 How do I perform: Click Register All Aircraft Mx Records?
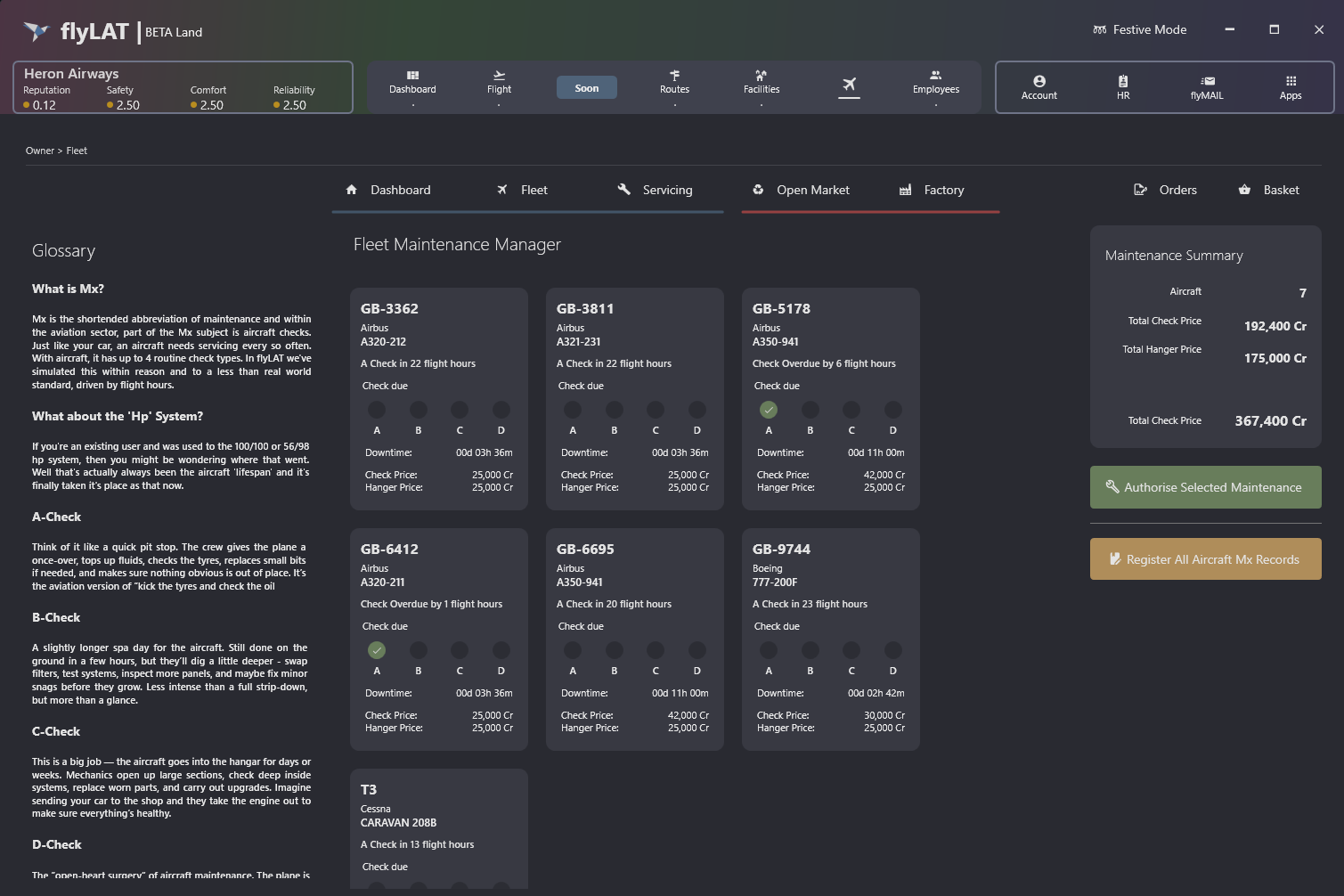tap(1205, 559)
